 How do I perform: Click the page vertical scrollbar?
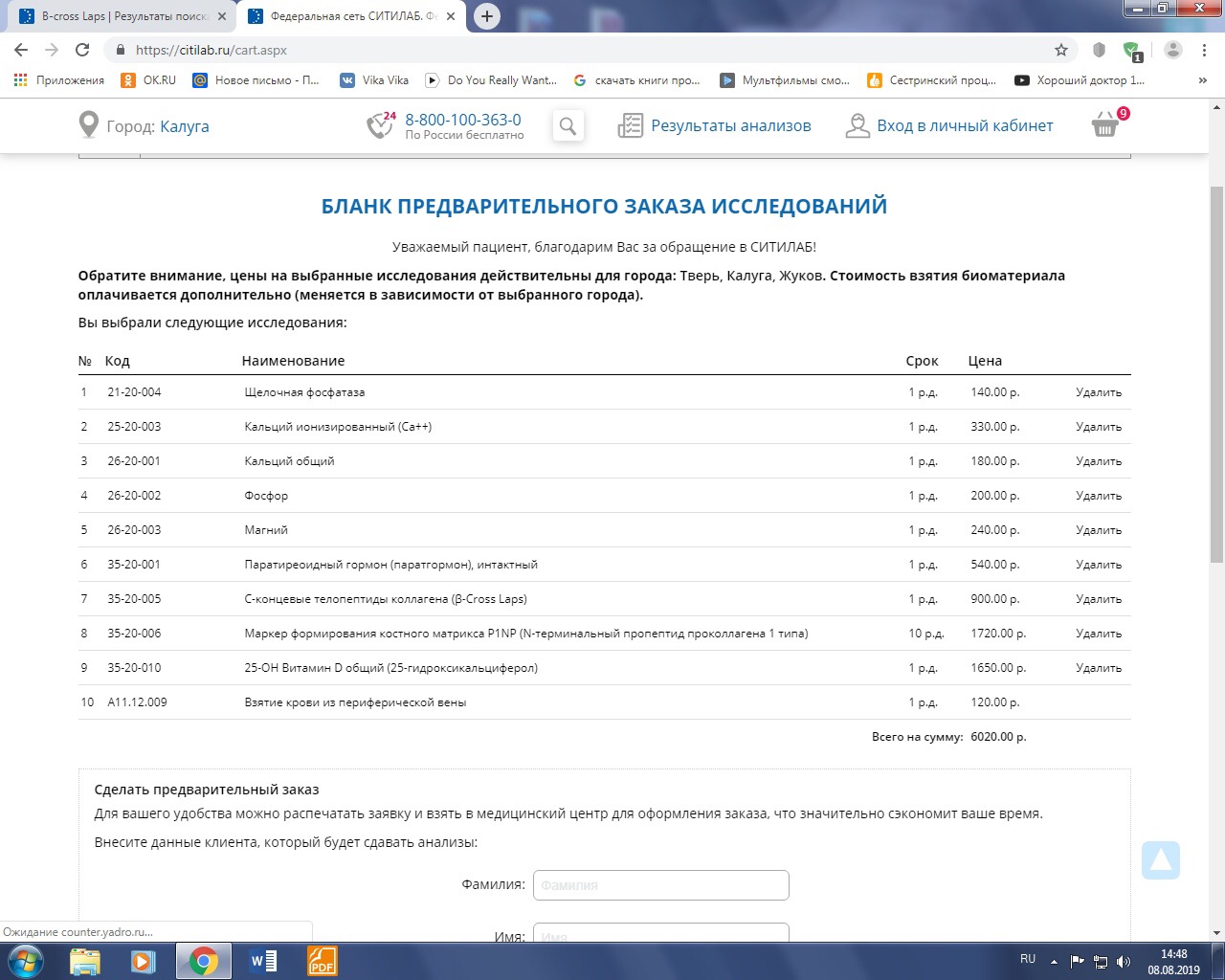(x=1217, y=373)
